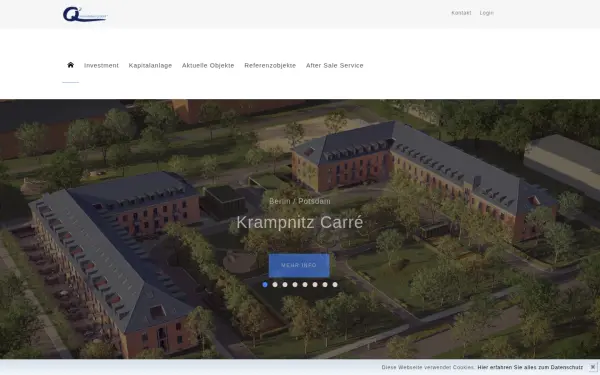Go to the home icon in navigation

pos(70,65)
